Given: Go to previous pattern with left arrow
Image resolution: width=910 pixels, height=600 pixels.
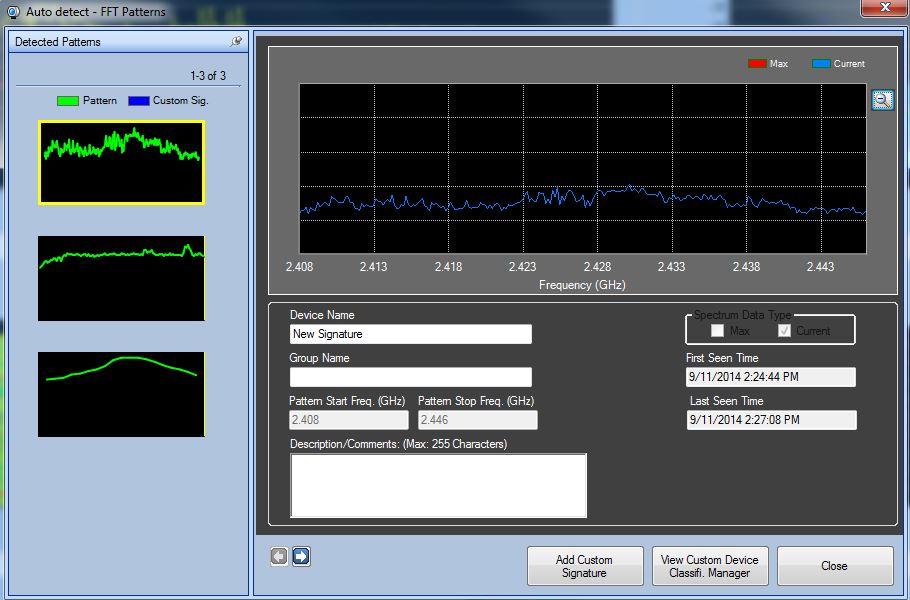Looking at the screenshot, I should point(279,557).
